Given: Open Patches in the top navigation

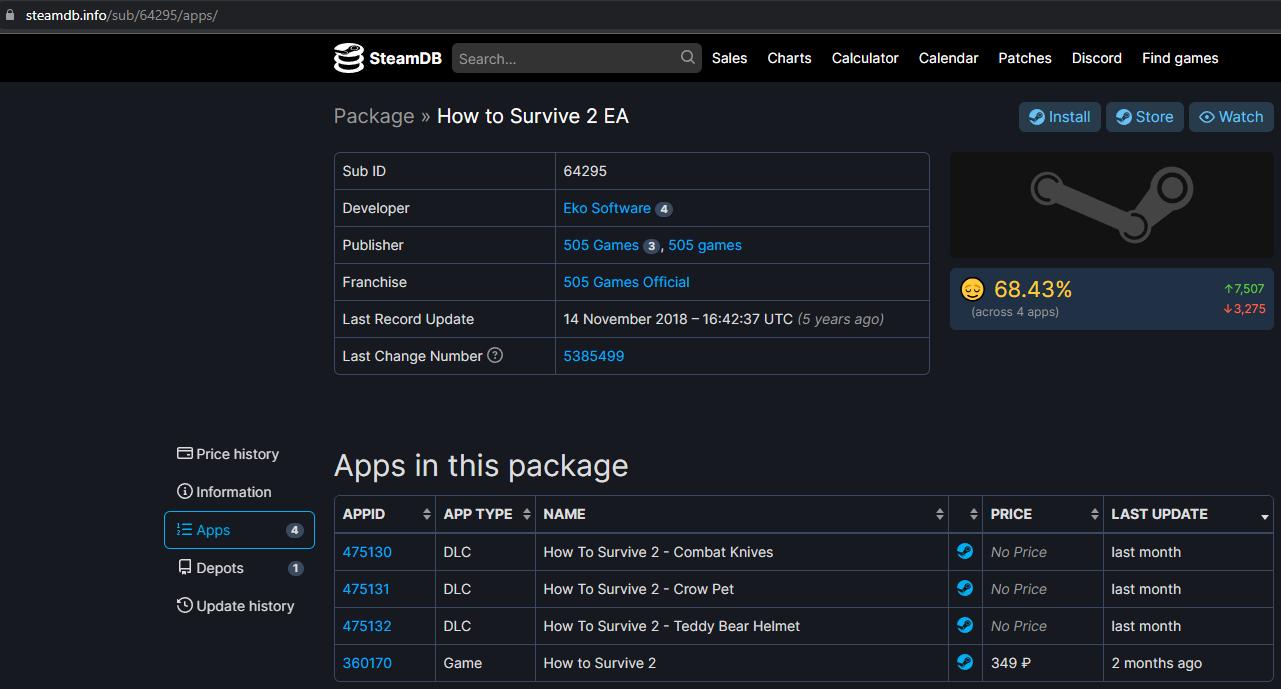Looking at the screenshot, I should coord(1025,58).
